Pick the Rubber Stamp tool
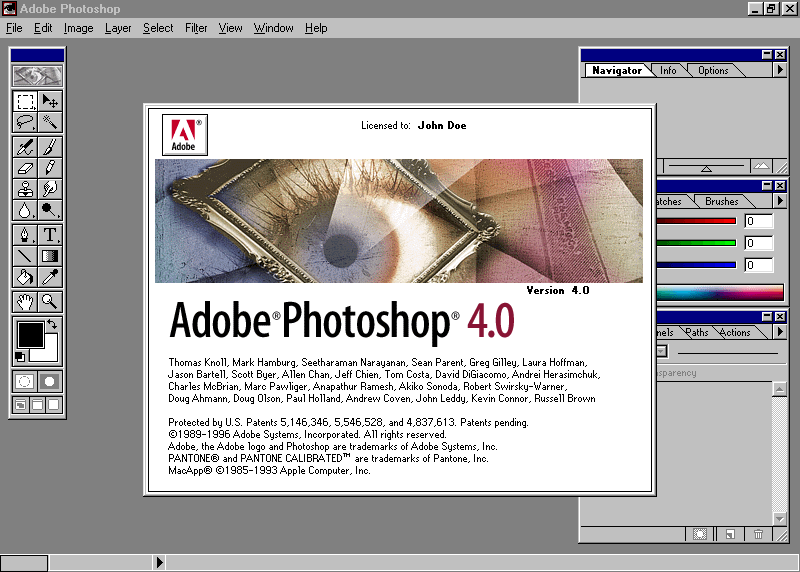 coord(25,189)
